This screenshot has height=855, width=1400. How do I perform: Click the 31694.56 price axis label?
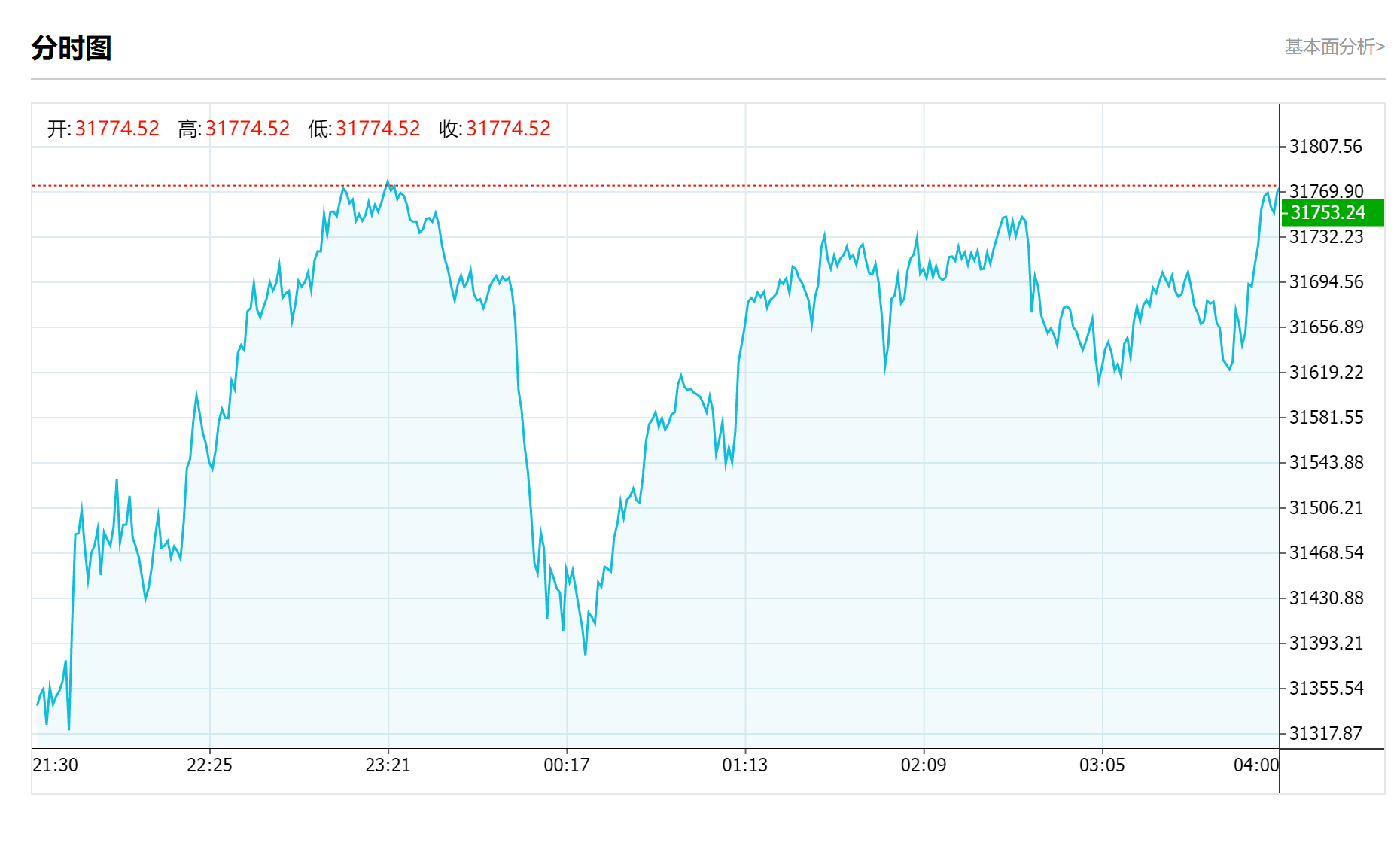pos(1325,282)
